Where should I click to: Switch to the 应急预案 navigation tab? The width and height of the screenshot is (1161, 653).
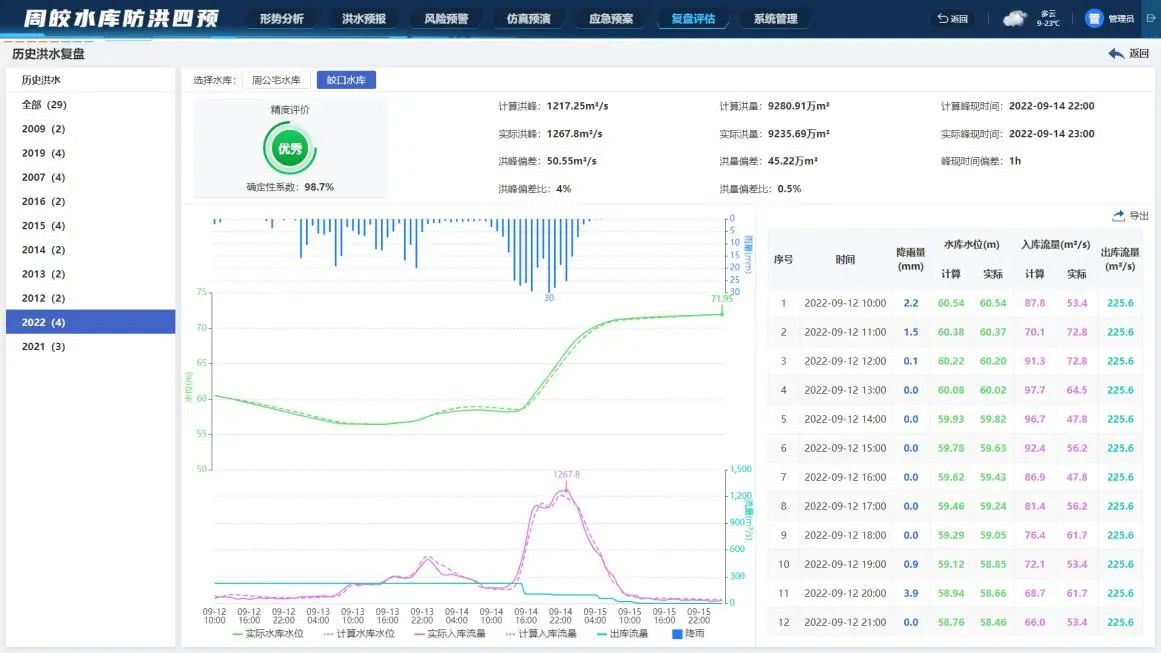(611, 18)
